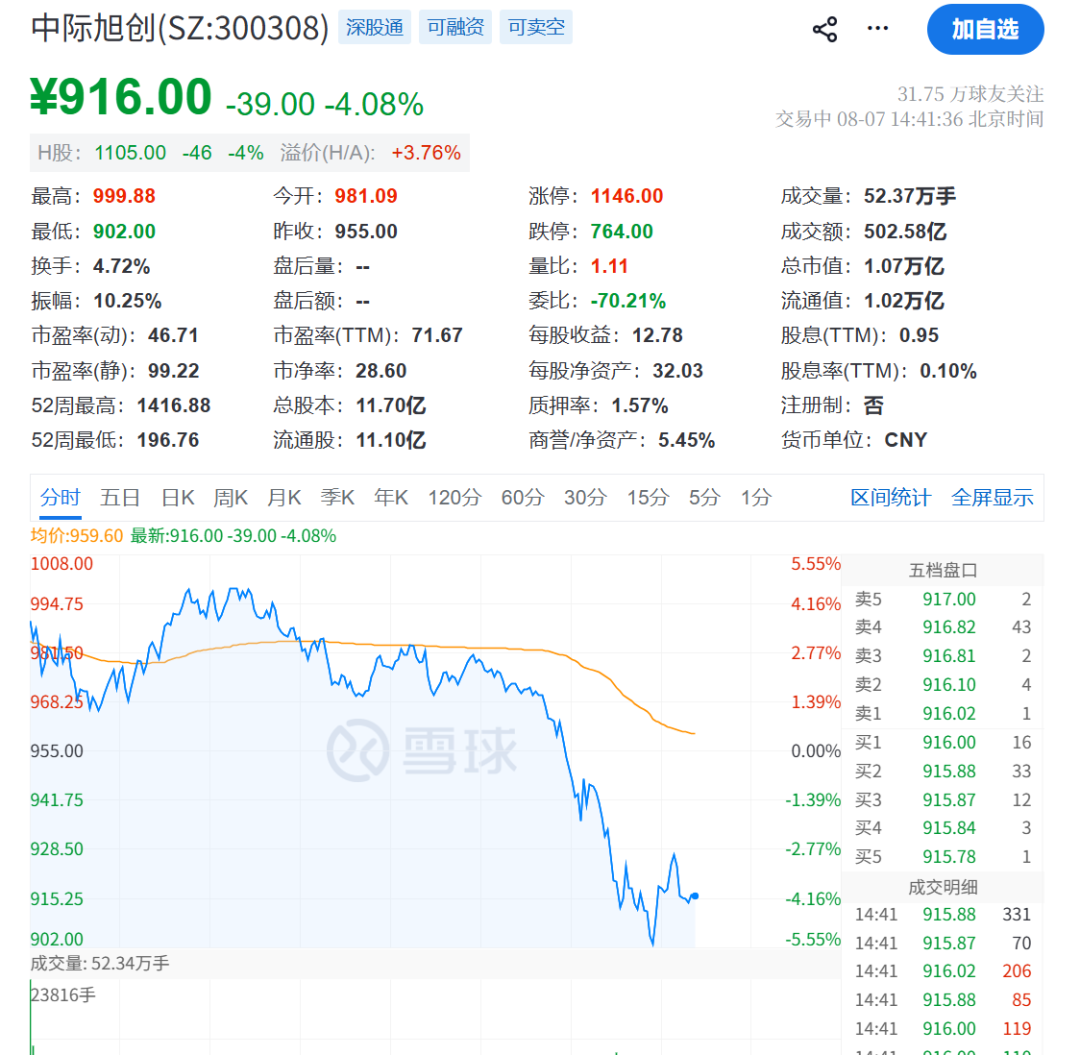
Task: Click the 1008.00 top axis label
Action: tap(61, 564)
